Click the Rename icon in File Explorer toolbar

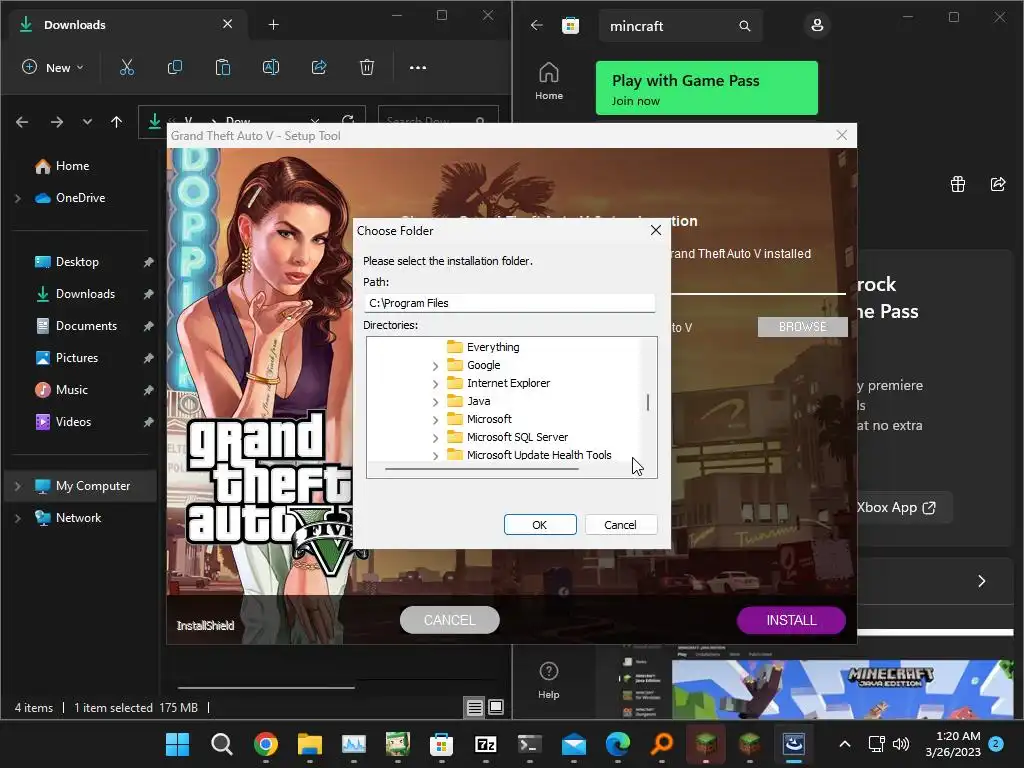point(270,67)
